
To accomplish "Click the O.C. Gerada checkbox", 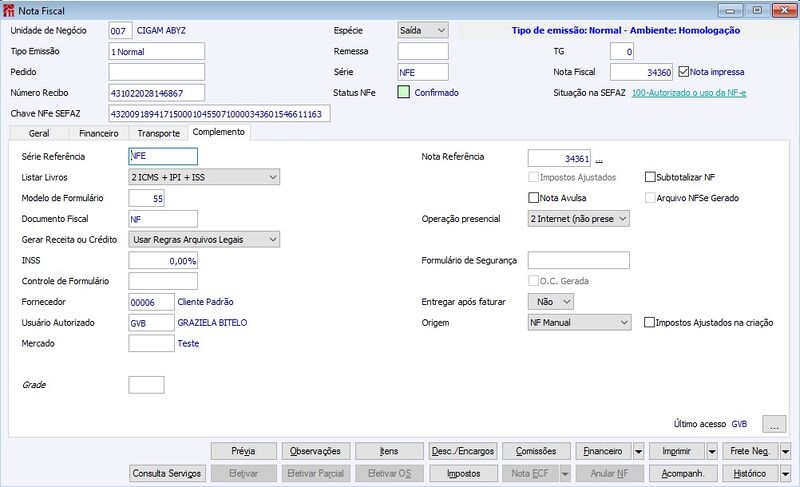I will 534,280.
